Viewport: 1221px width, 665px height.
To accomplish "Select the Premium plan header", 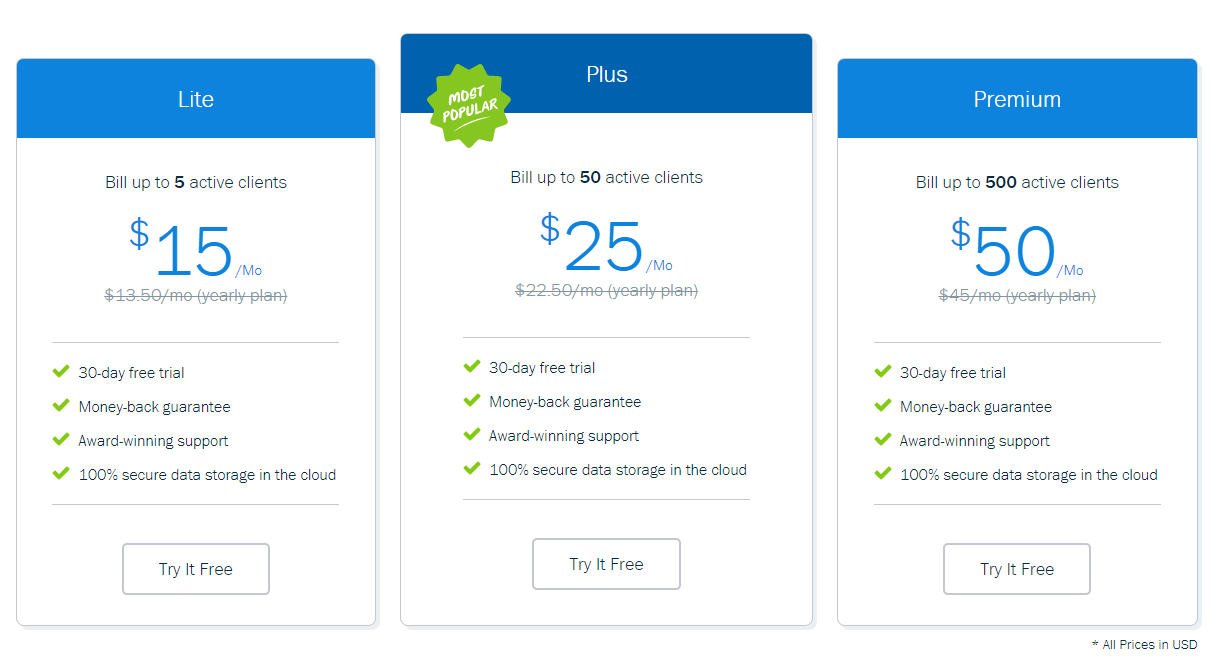I will (1017, 99).
